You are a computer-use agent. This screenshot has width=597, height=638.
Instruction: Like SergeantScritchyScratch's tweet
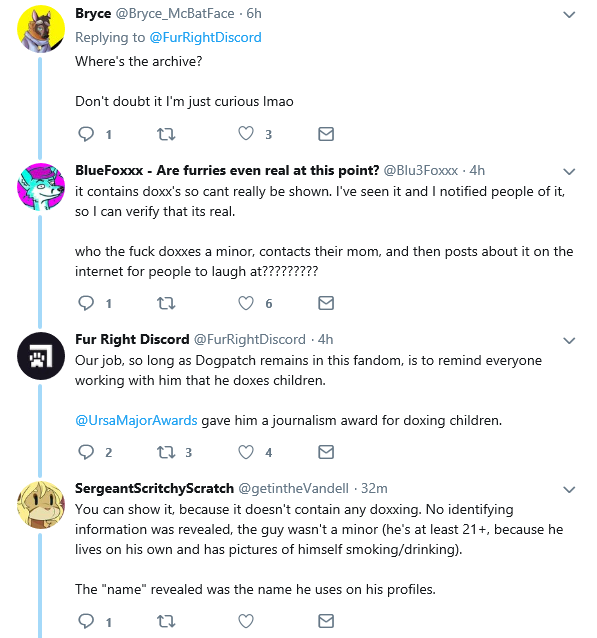click(246, 621)
